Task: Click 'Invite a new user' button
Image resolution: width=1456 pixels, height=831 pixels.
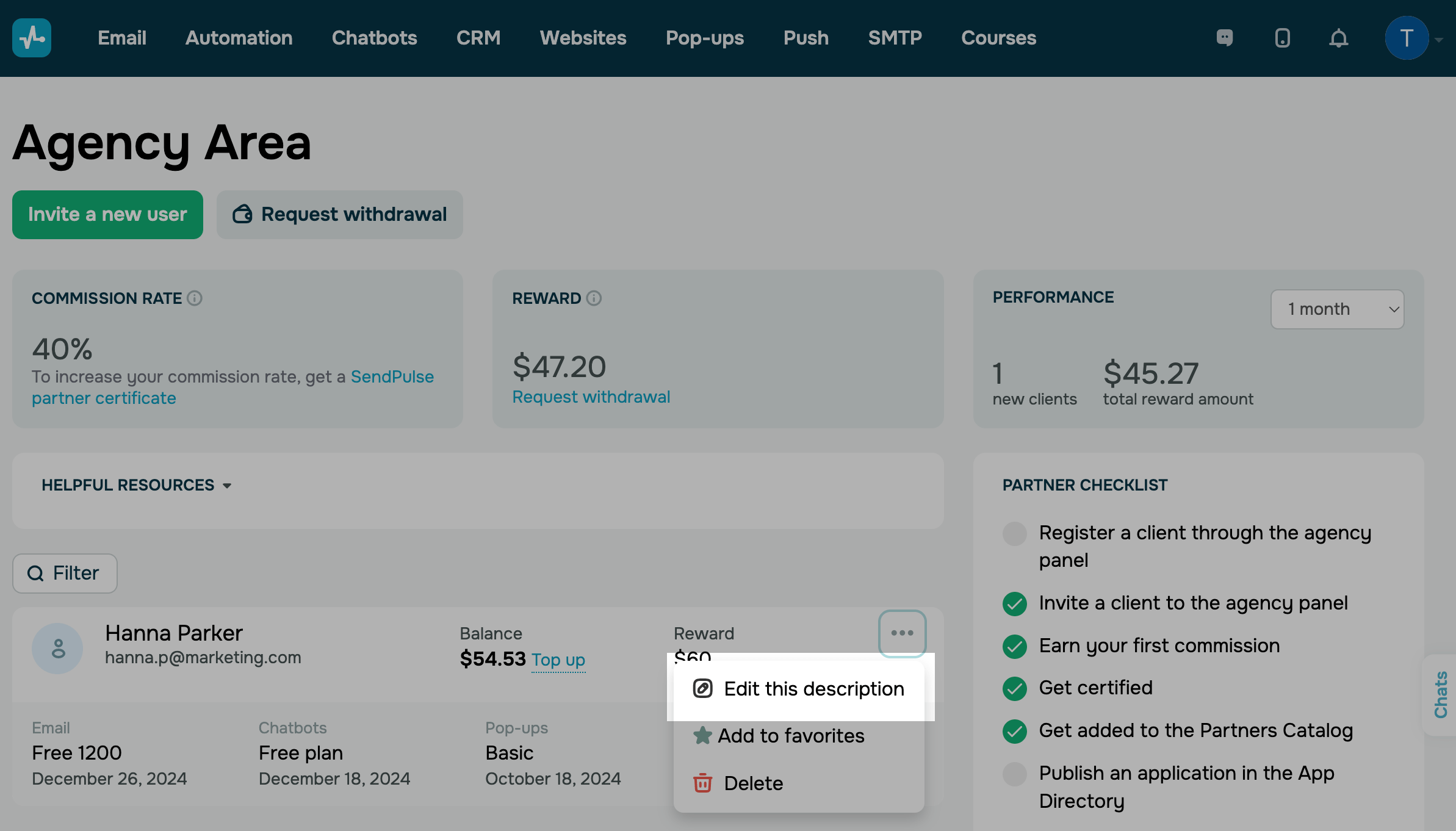Action: (x=107, y=215)
